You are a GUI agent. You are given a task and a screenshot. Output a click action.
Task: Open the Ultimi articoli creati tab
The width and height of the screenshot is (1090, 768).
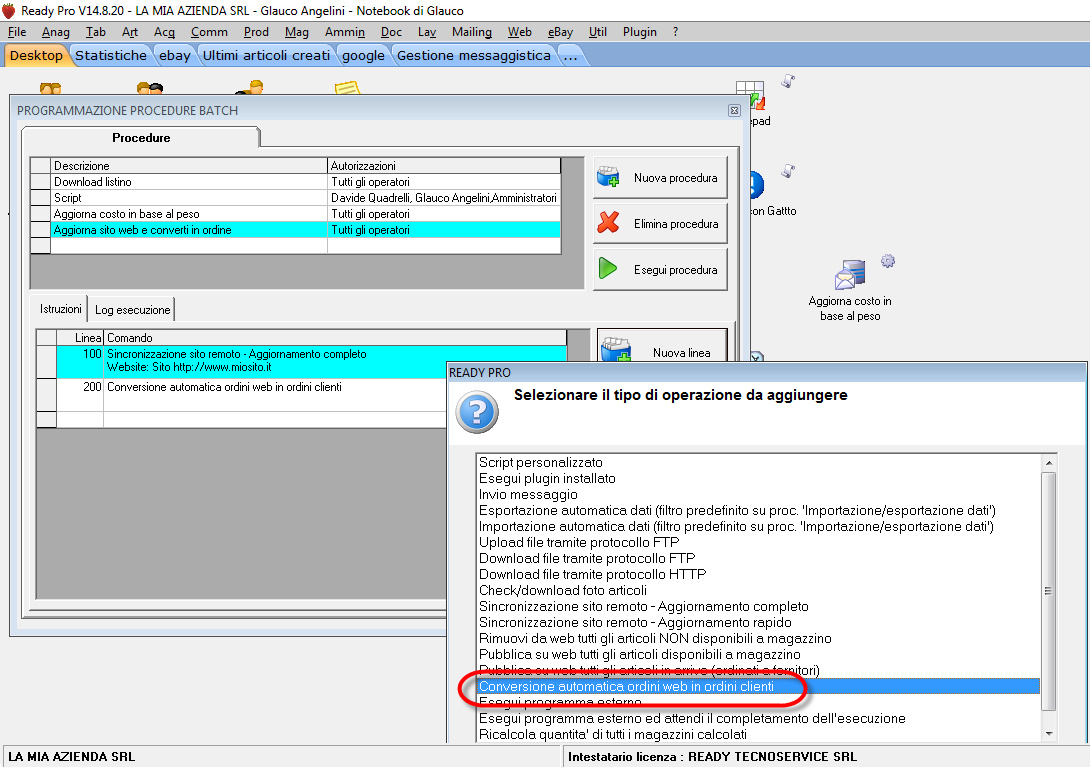click(266, 56)
